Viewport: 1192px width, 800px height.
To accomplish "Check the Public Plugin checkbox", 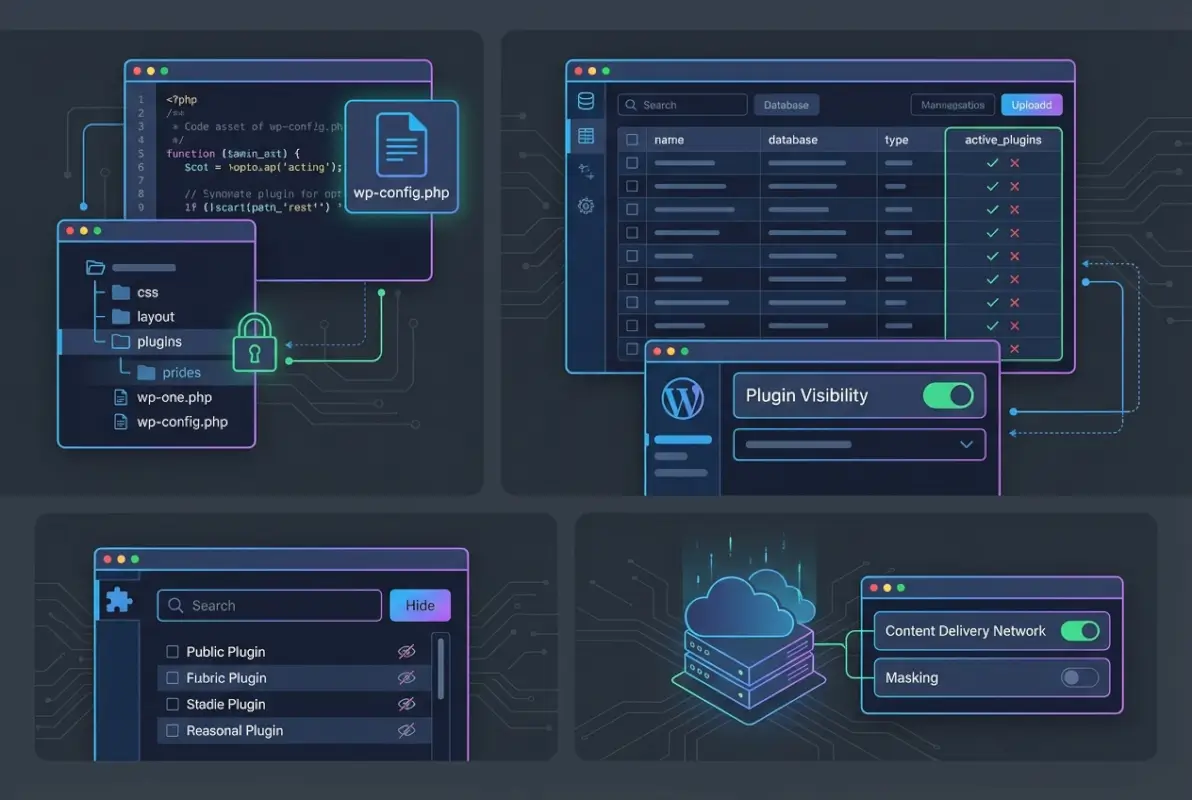I will pyautogui.click(x=172, y=652).
